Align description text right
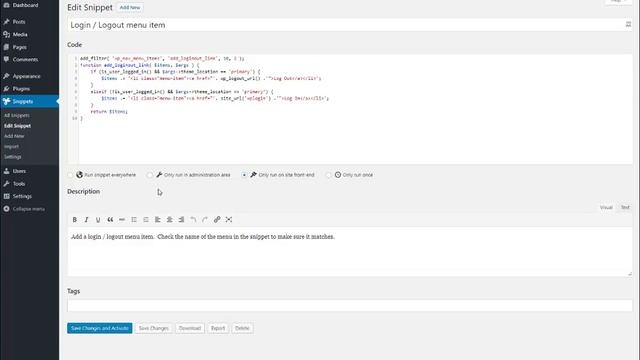Viewport: 640px width, 360px height. click(181, 220)
